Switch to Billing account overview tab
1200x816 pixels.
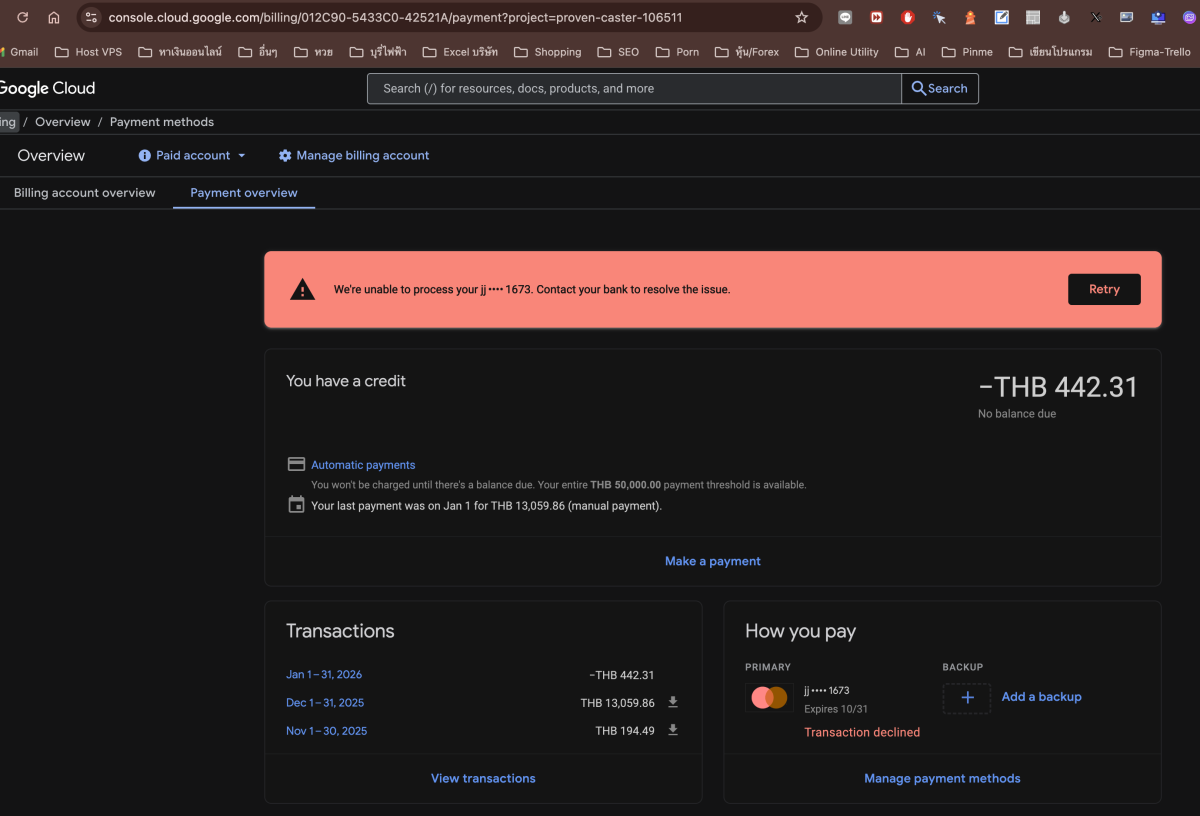(x=85, y=193)
